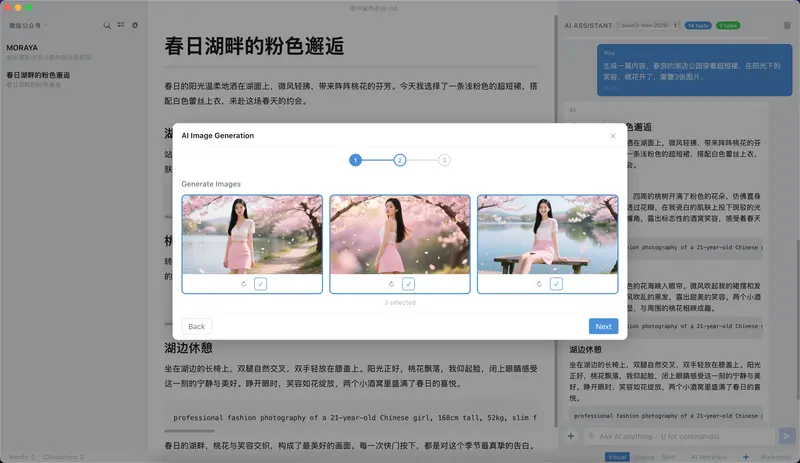Image resolution: width=800 pixels, height=463 pixels.
Task: Uncheck the second image selection checkbox
Action: (408, 284)
